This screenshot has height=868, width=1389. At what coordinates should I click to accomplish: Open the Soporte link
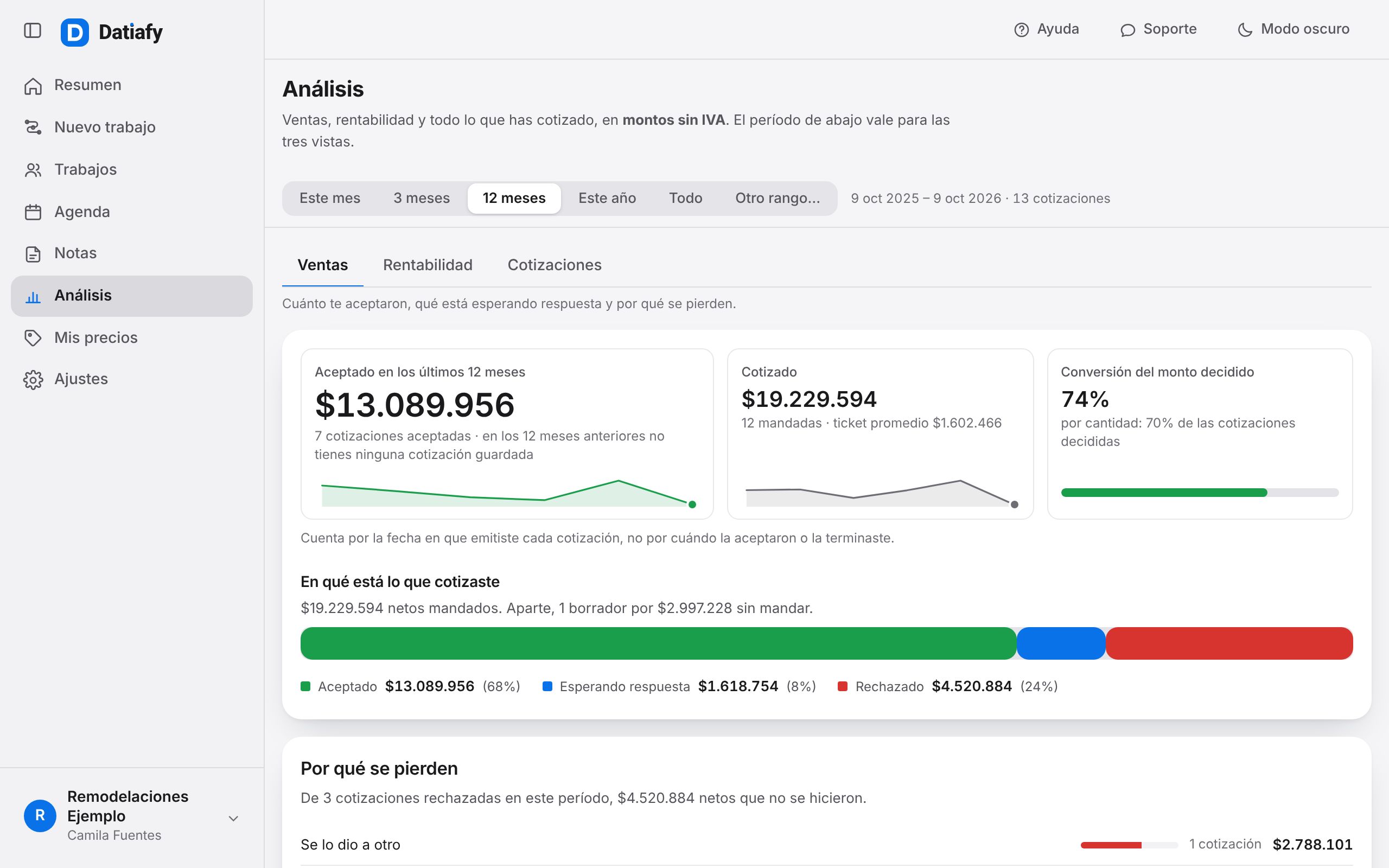click(x=1158, y=29)
